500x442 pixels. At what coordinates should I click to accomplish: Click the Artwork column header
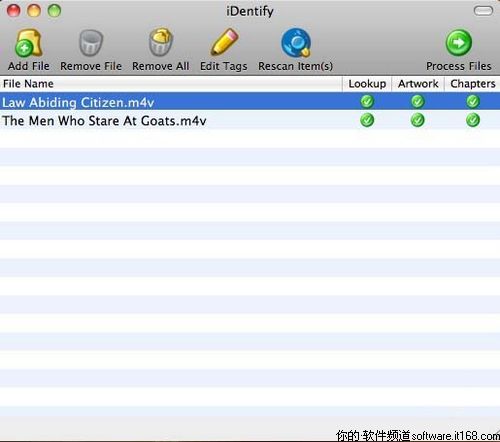[x=418, y=84]
